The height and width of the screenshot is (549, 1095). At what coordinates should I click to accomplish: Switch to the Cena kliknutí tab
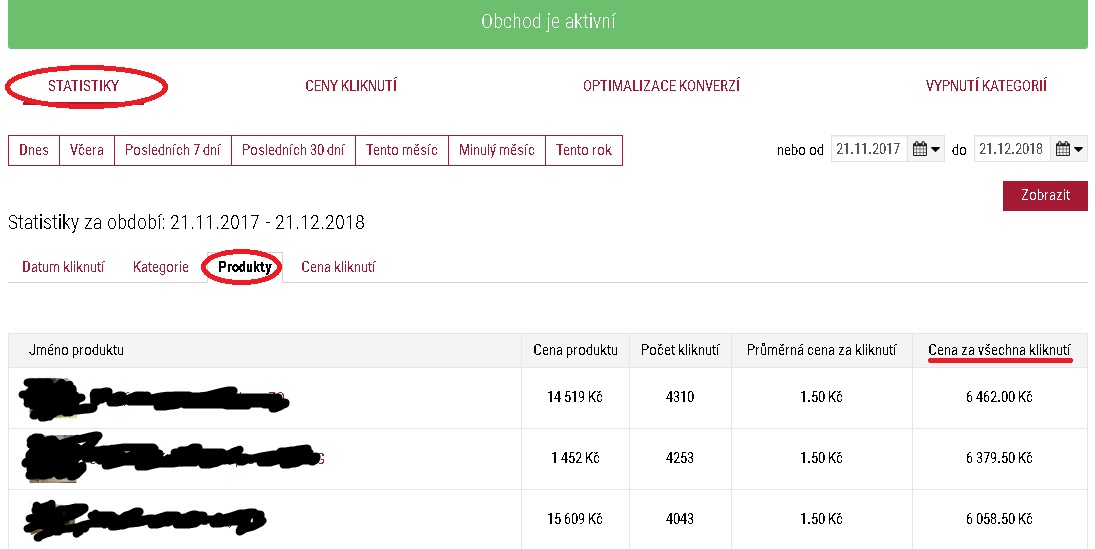pos(338,267)
